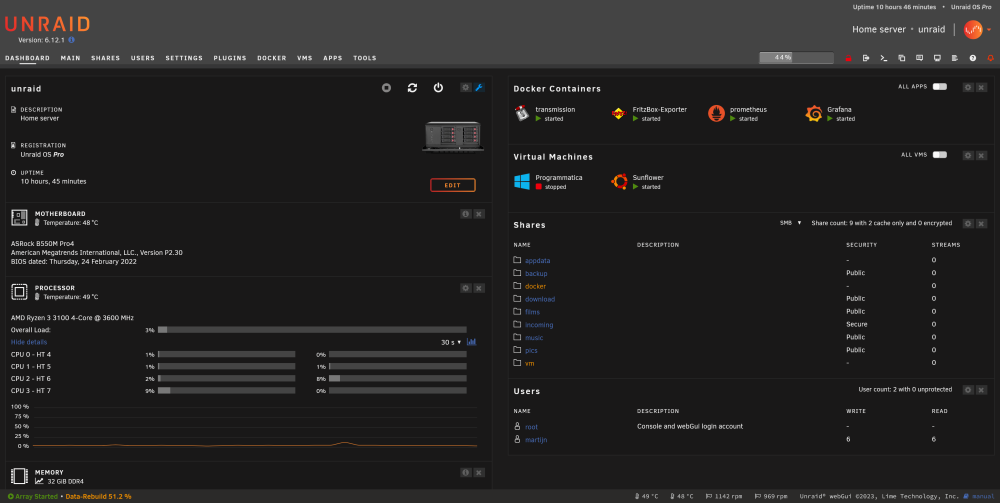Click the Grafana container icon
Viewport: 1000px width, 503px height.
tap(814, 113)
